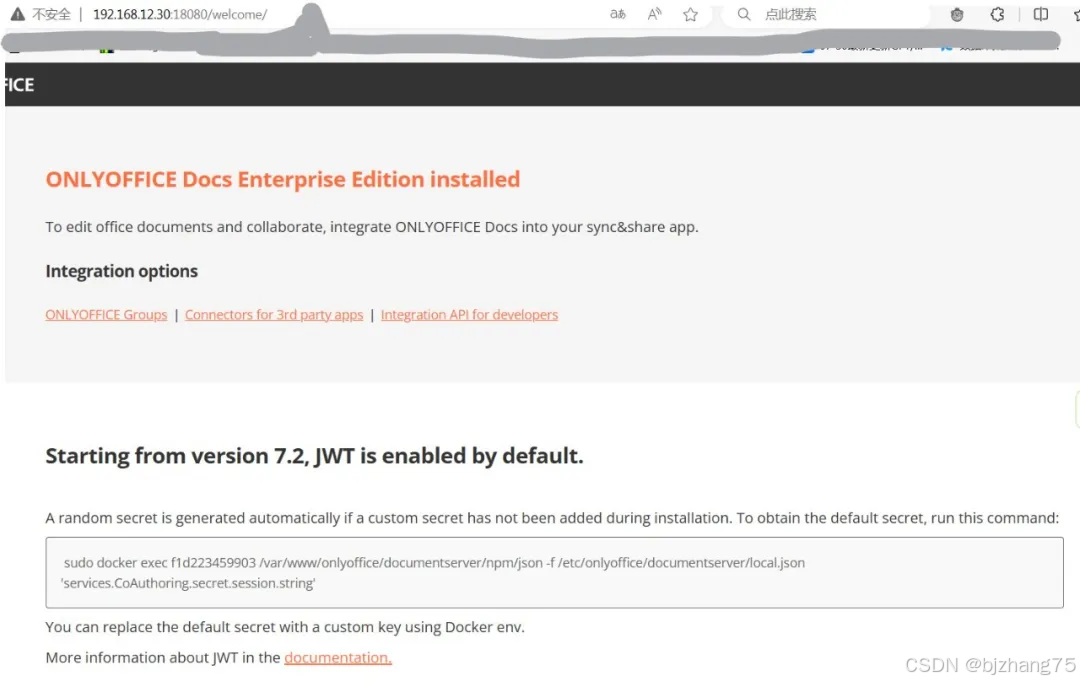Open Integration API for developers link
Viewport: 1080px width, 682px height.
click(469, 315)
